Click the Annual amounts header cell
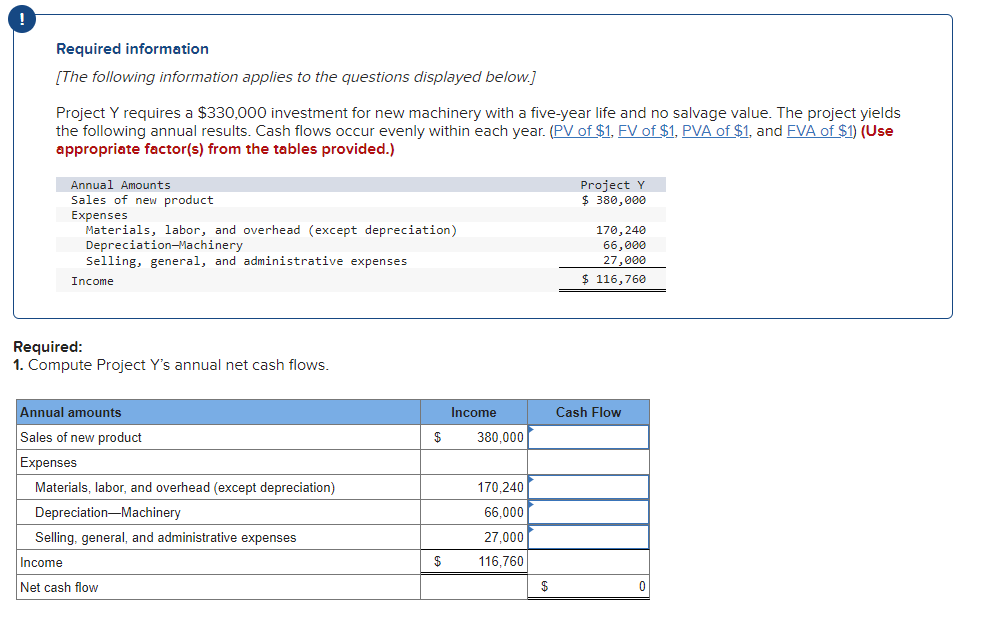This screenshot has width=988, height=640. pos(219,413)
